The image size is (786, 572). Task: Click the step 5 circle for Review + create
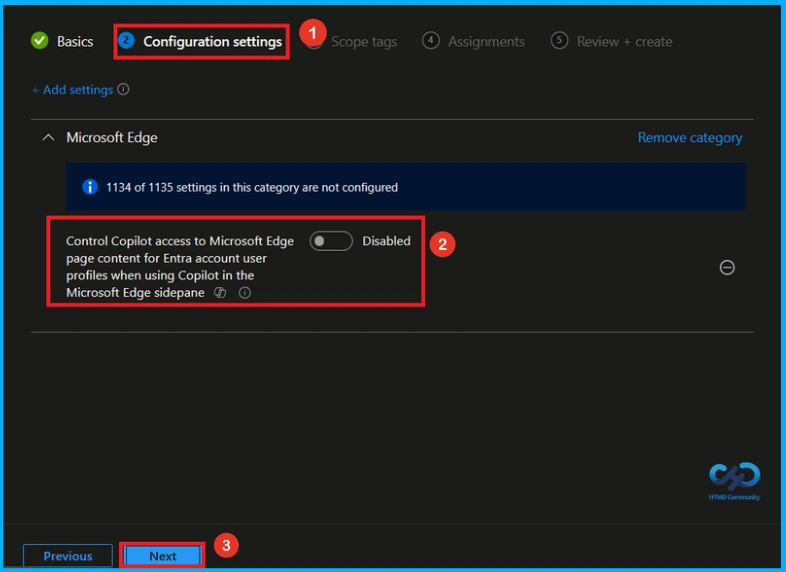[559, 41]
